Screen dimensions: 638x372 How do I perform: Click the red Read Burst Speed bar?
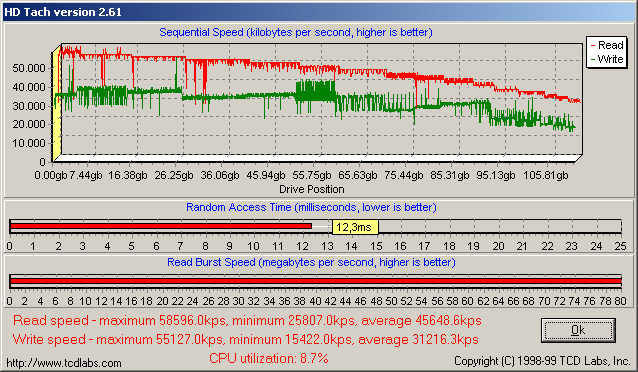(316, 281)
